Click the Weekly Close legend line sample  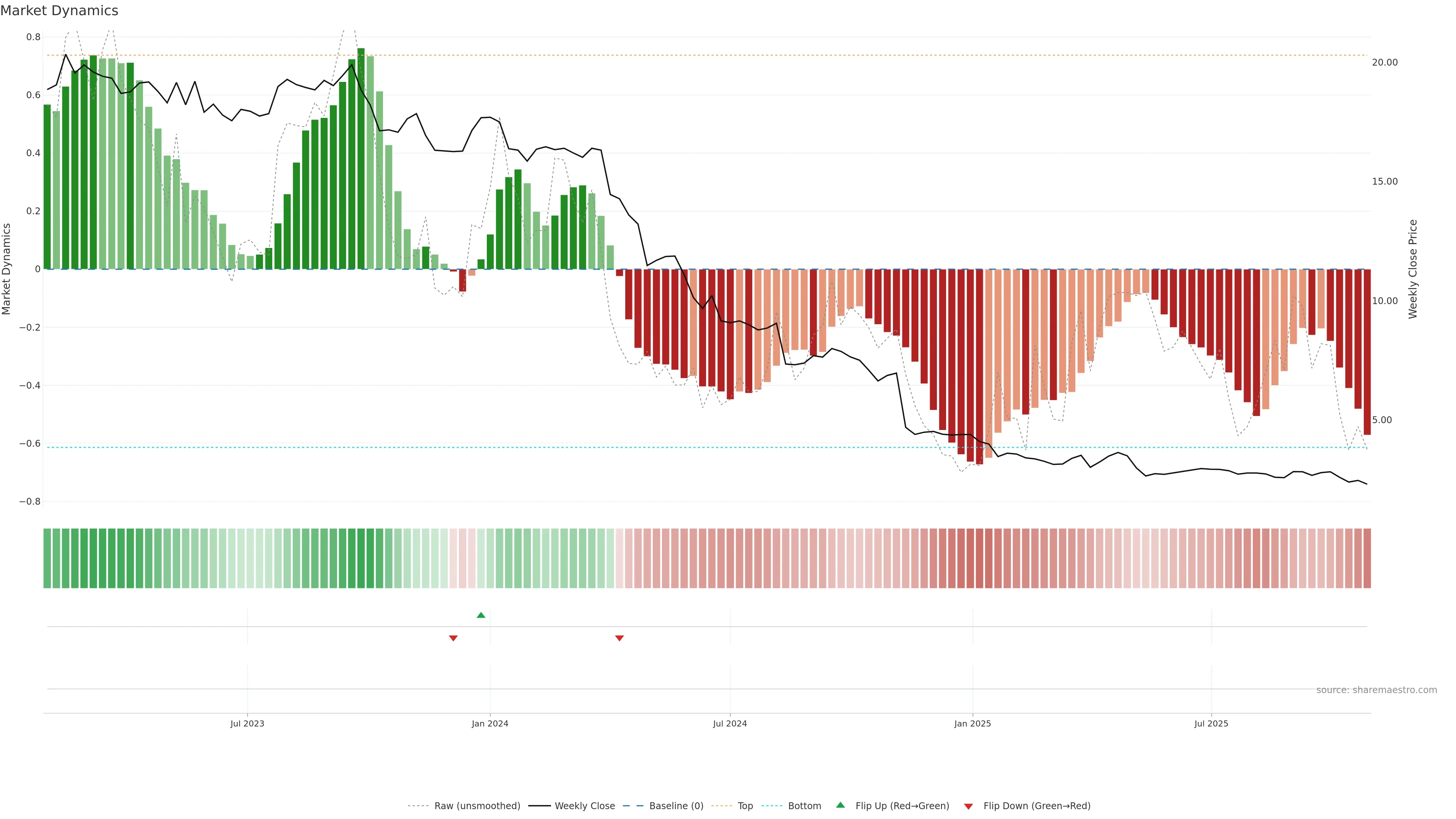(539, 806)
